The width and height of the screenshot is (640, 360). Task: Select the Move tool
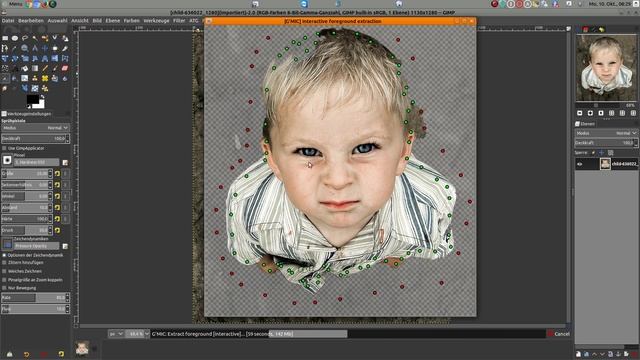click(45, 48)
